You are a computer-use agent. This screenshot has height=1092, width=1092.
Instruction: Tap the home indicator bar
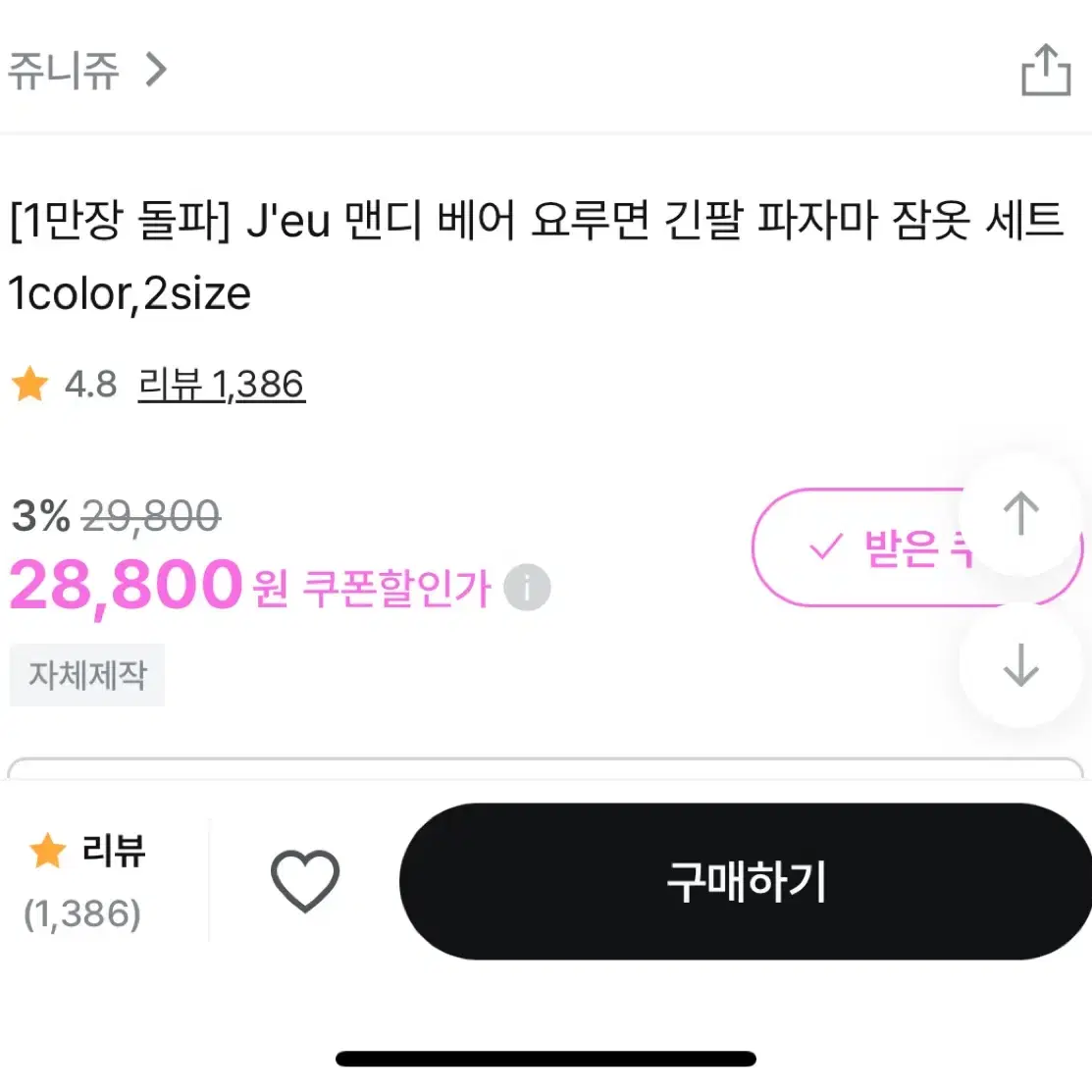(x=546, y=1059)
